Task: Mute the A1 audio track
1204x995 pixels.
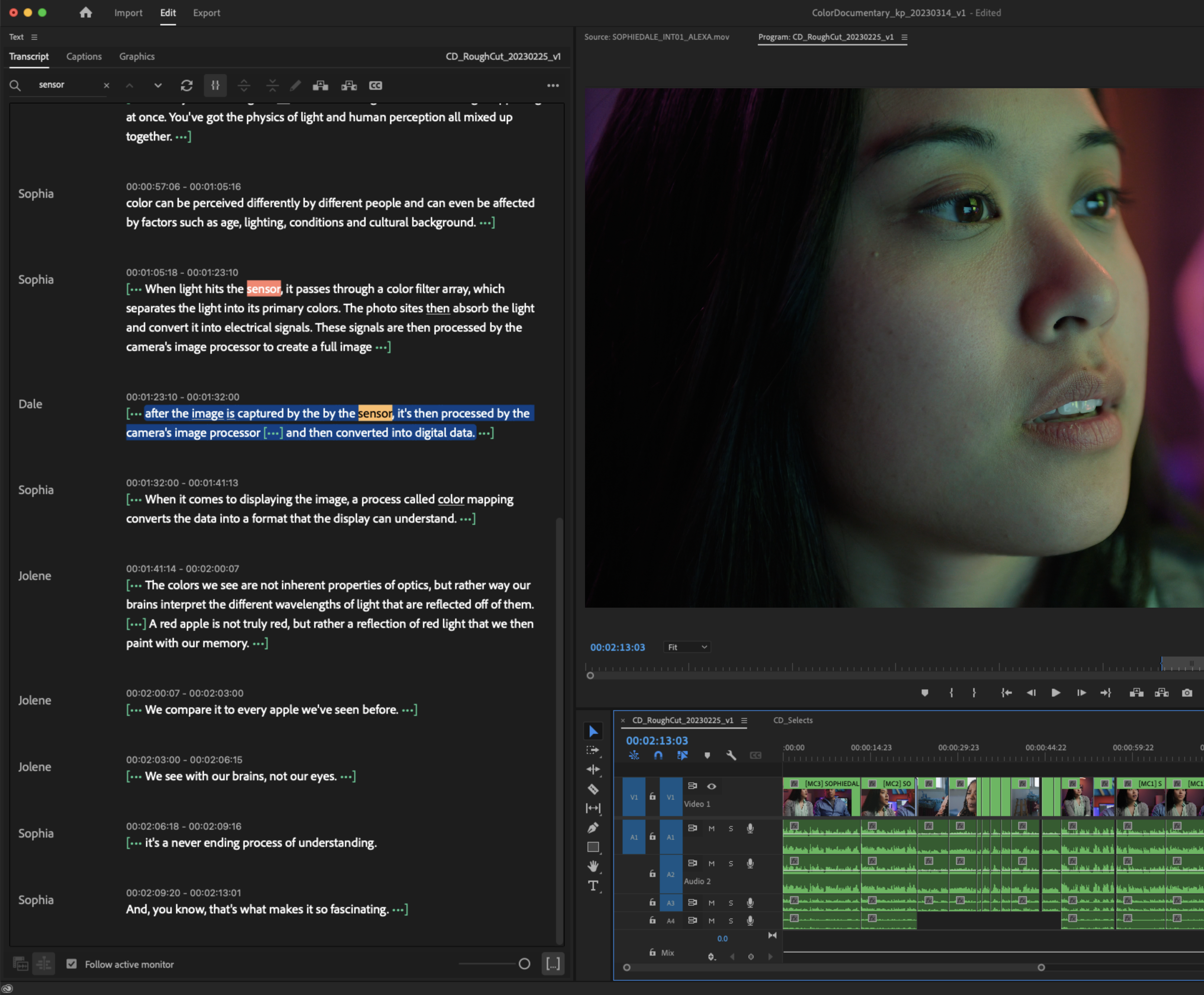Action: tap(711, 828)
